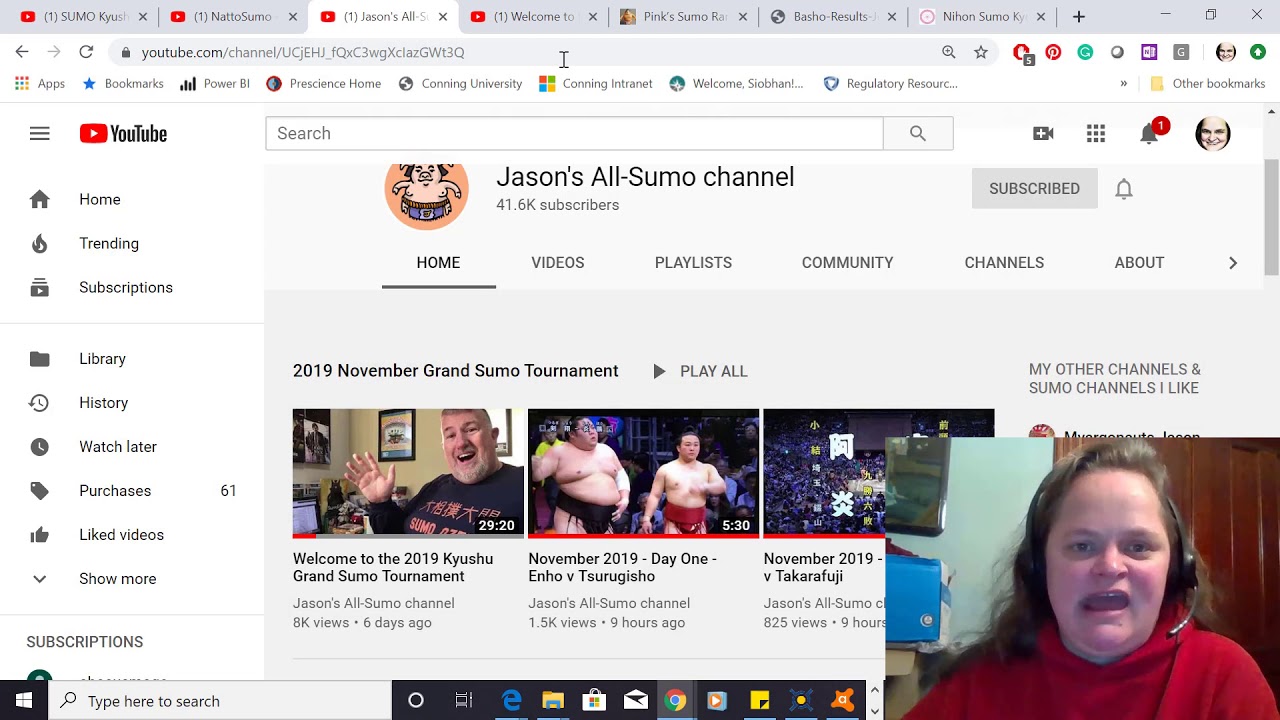Switch to the VIDEOS tab
1280x720 pixels.
[557, 263]
